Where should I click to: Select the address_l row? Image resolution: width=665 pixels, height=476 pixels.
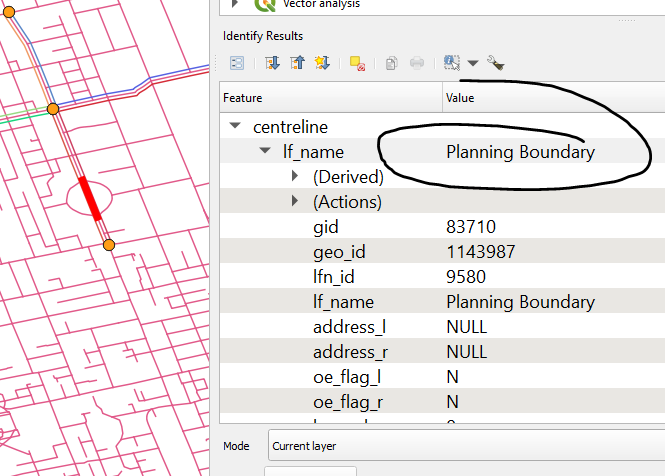(x=442, y=327)
